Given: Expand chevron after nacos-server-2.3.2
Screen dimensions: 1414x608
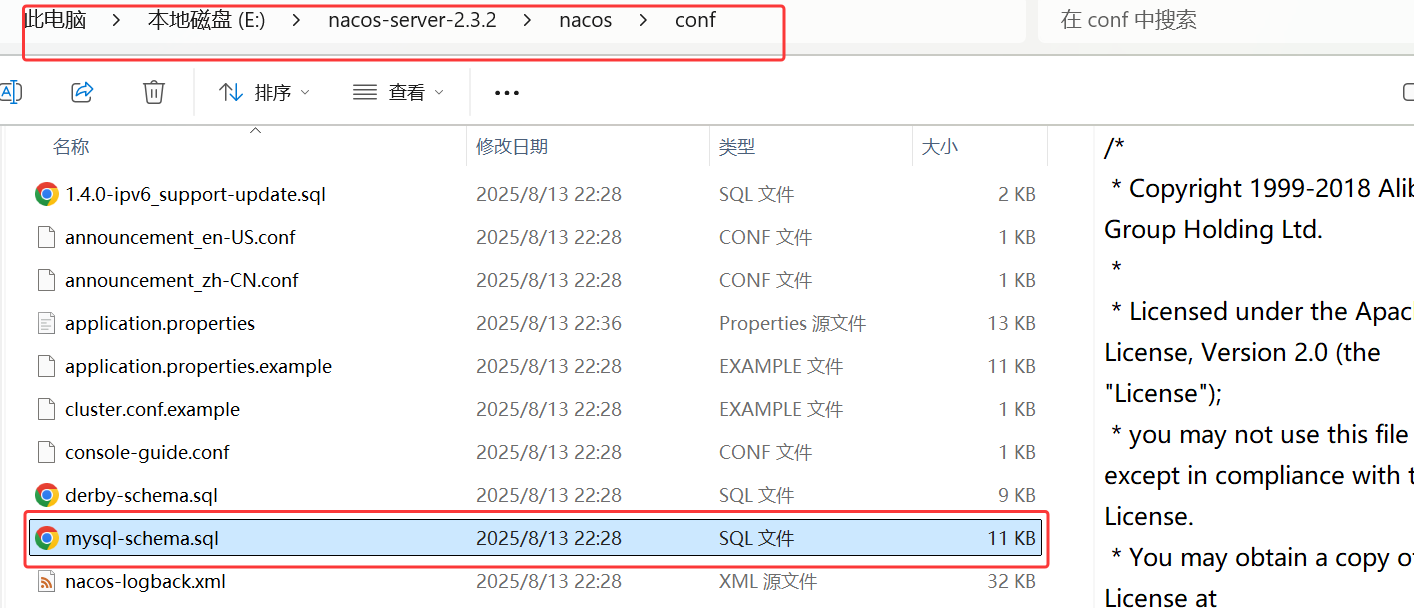Looking at the screenshot, I should 528,20.
